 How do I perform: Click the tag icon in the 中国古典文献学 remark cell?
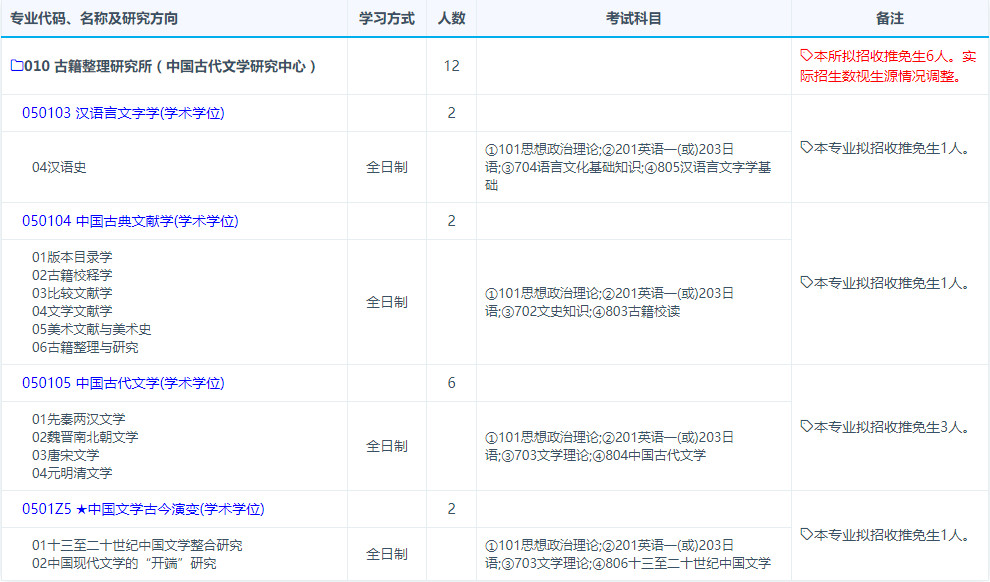pyautogui.click(x=807, y=283)
